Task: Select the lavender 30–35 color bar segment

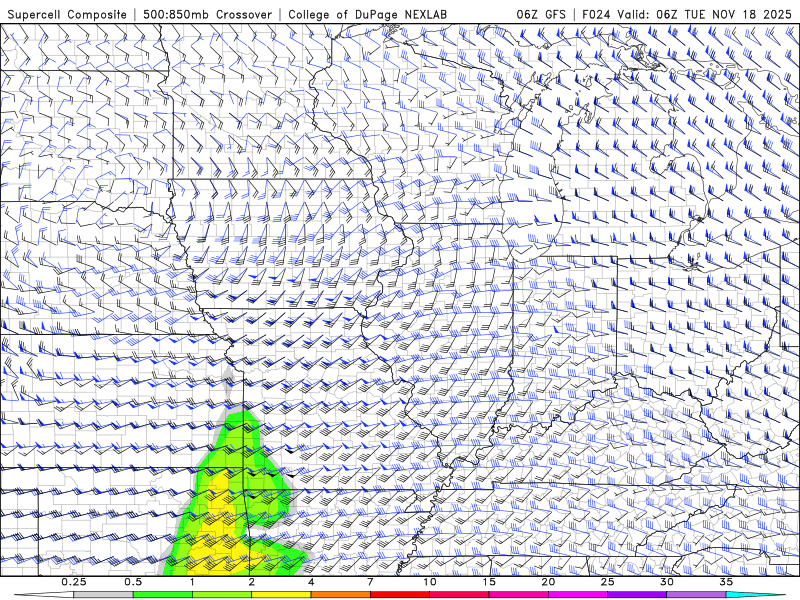Action: tap(696, 595)
